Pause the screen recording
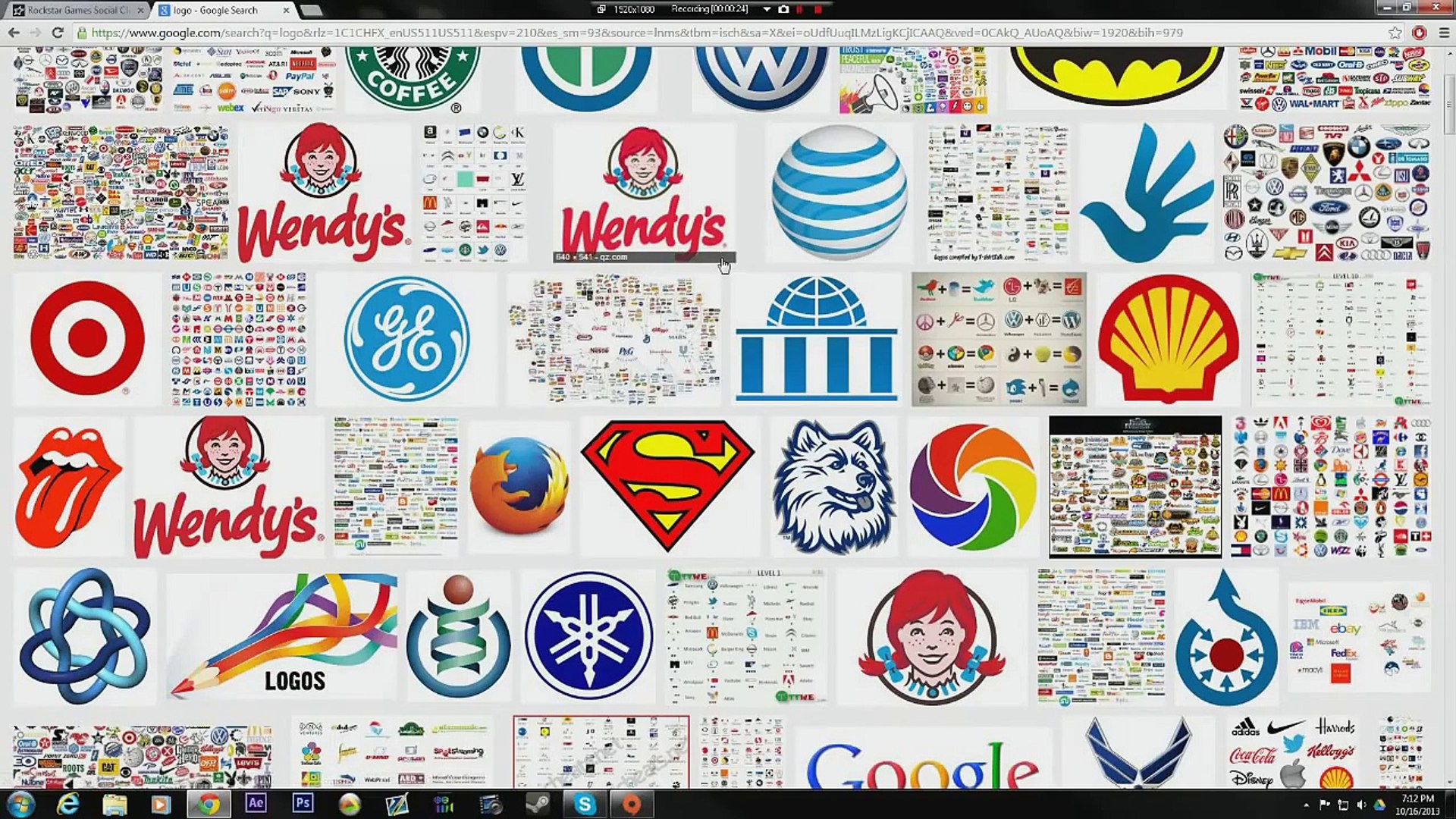Viewport: 1456px width, 819px height. click(x=800, y=9)
